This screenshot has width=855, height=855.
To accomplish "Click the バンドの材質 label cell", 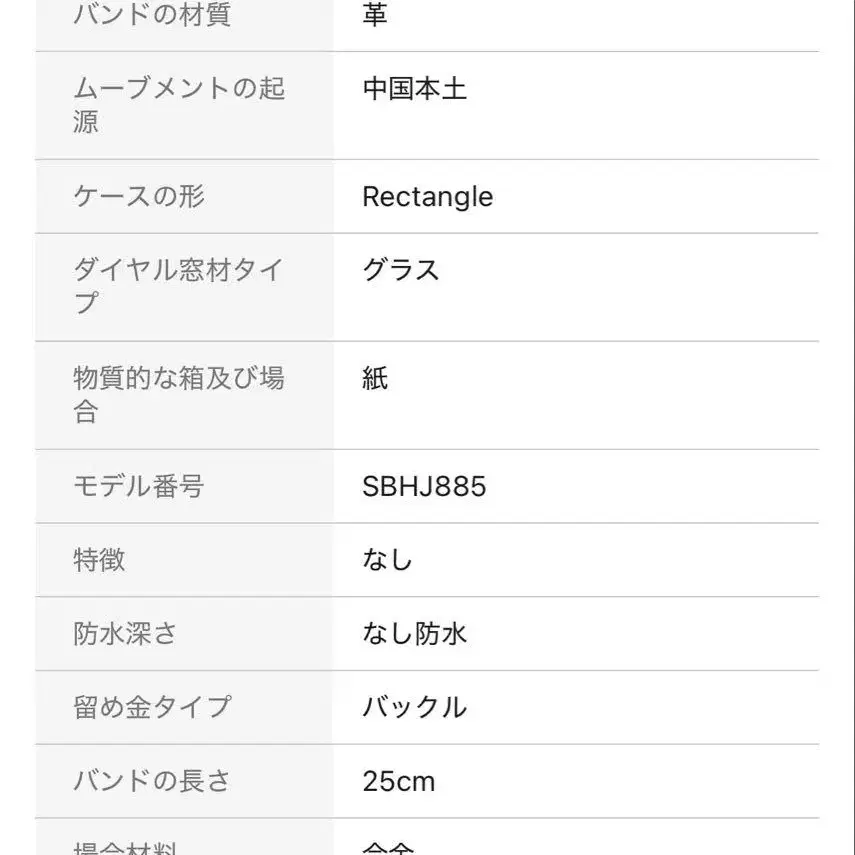I will pos(152,16).
